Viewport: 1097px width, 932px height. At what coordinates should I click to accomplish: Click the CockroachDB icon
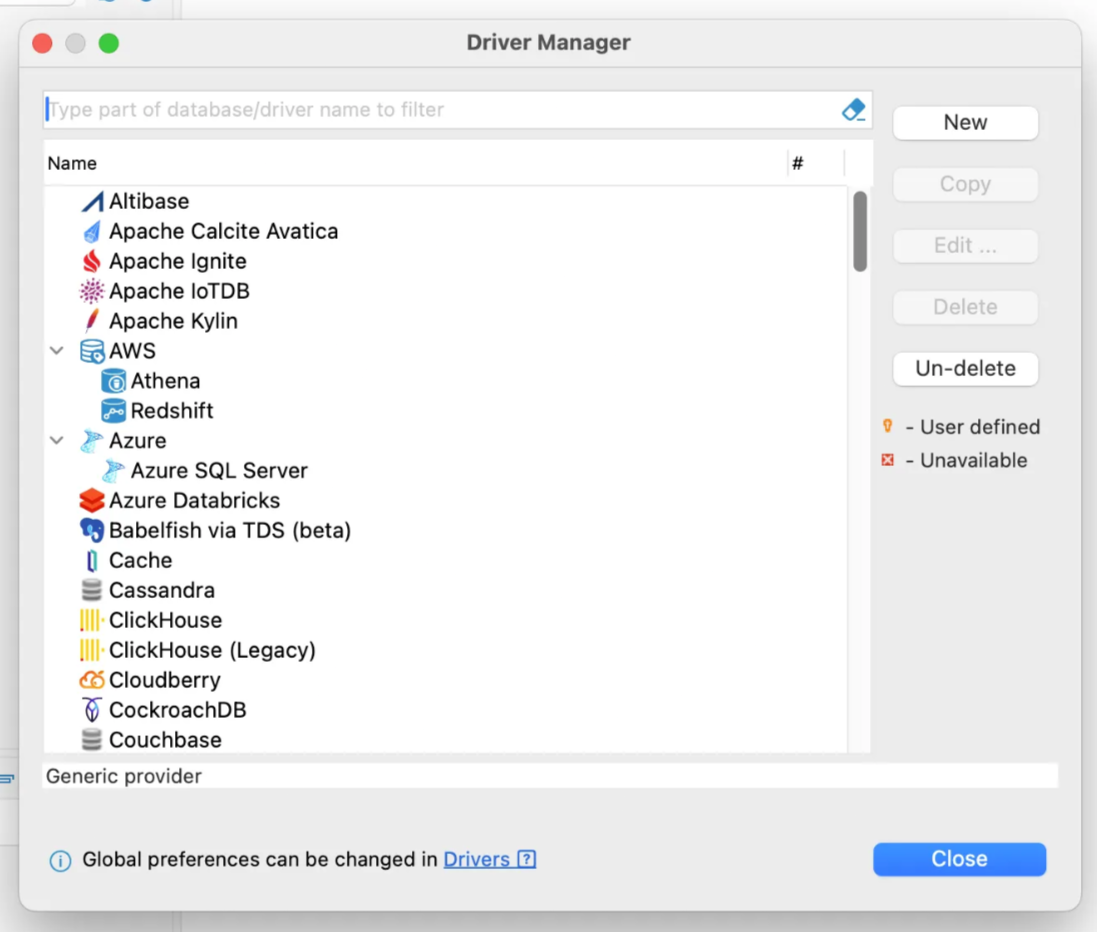[x=92, y=711]
